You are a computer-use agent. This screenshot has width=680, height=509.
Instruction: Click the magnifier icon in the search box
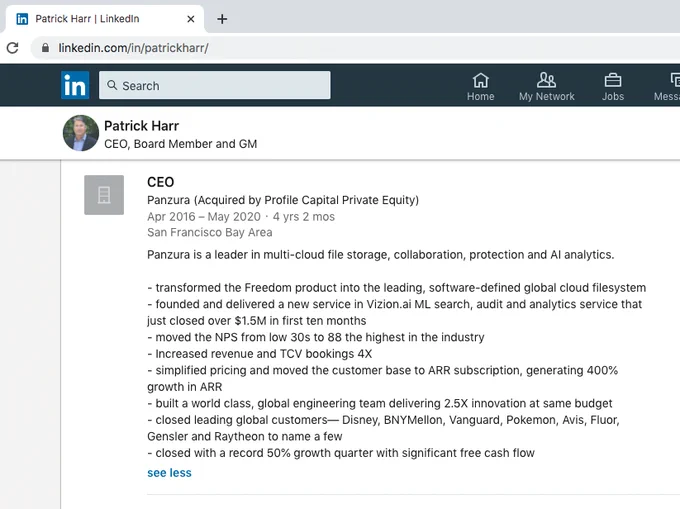112,85
